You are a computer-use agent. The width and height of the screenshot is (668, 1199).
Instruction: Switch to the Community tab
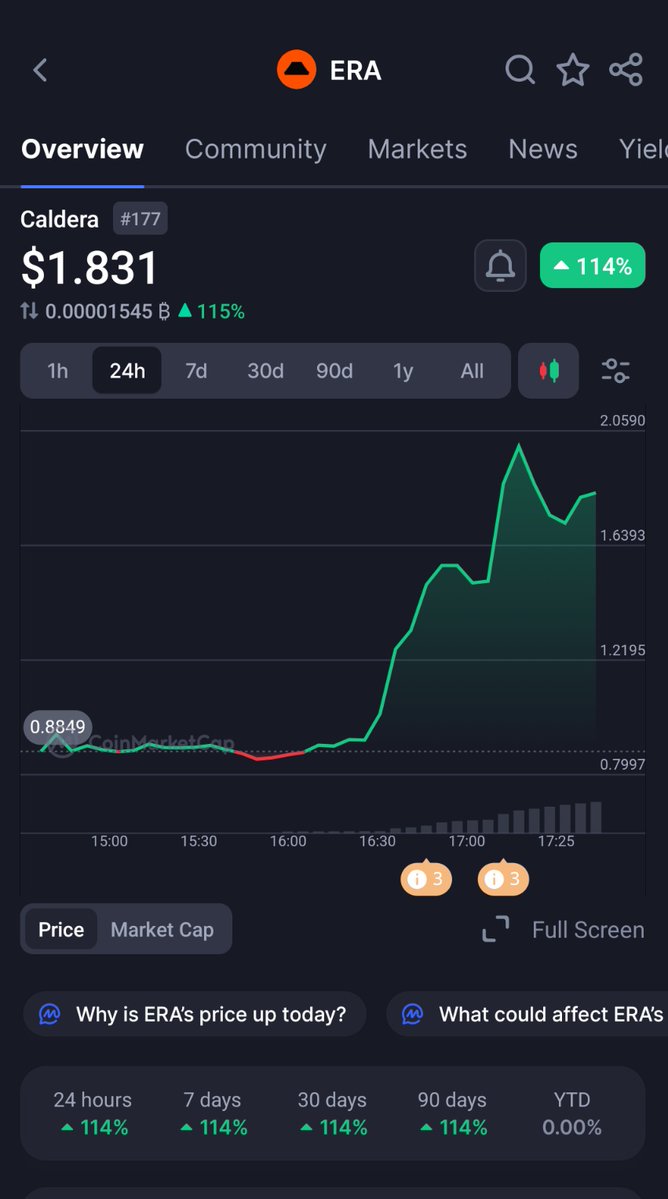[255, 149]
